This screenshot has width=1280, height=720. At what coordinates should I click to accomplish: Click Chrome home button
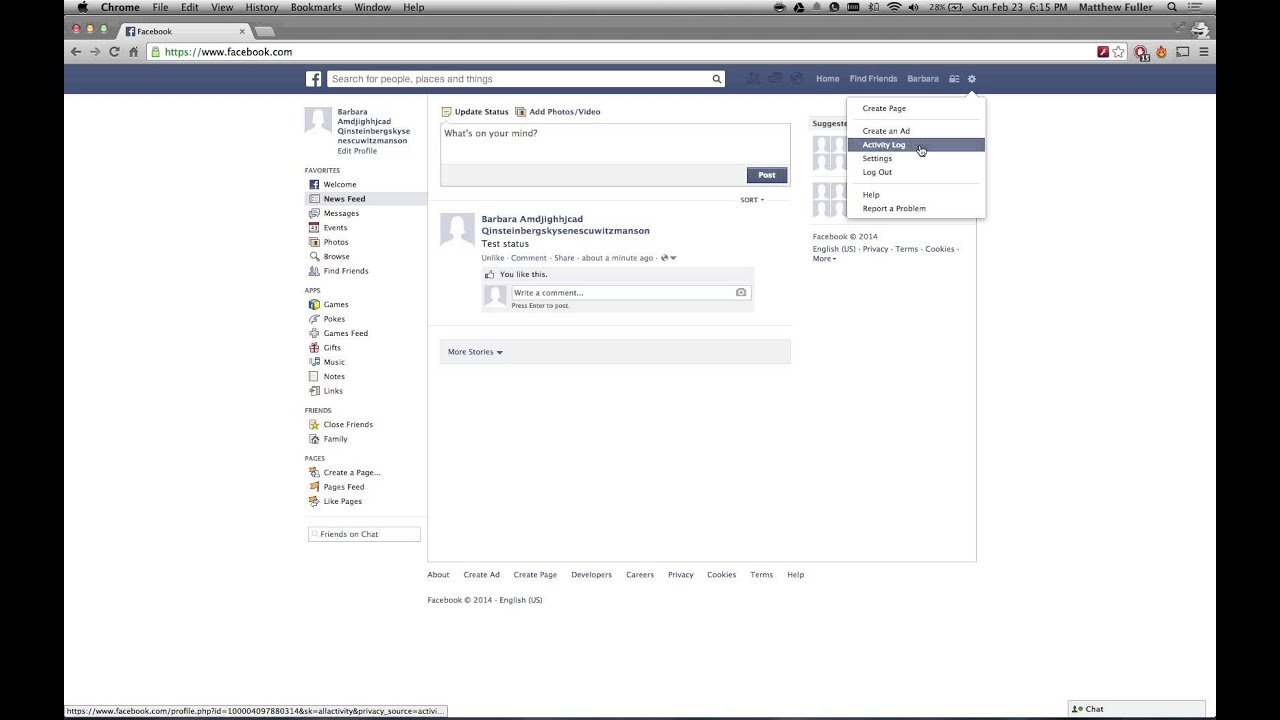133,52
